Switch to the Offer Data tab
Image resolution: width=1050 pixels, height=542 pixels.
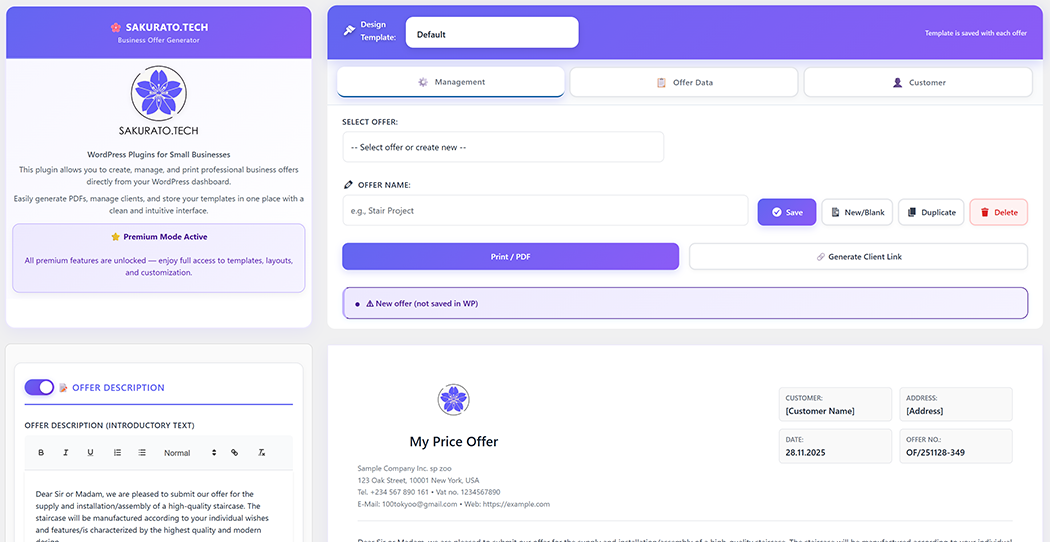point(684,82)
